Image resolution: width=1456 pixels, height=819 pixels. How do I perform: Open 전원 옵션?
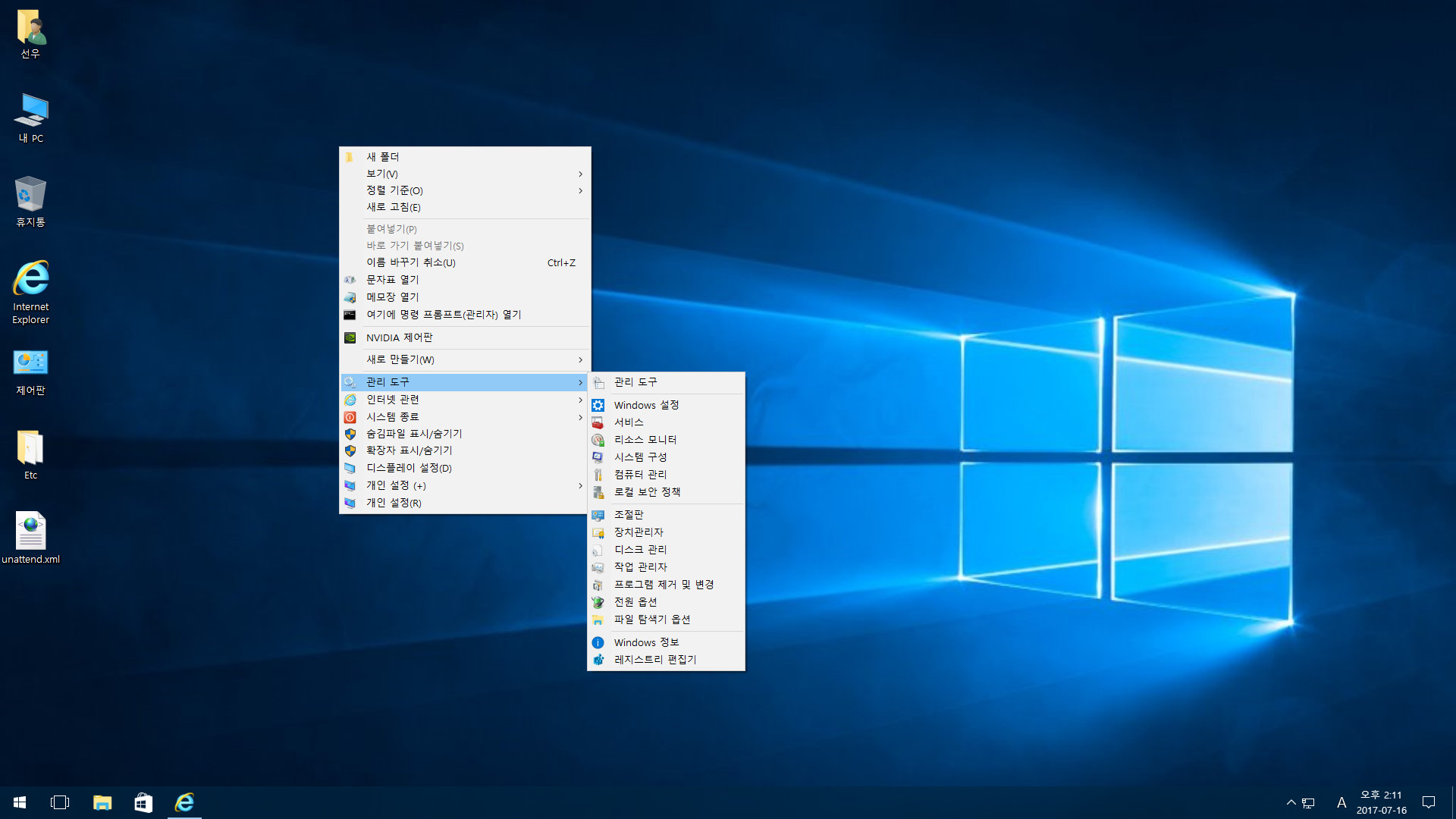(666, 602)
